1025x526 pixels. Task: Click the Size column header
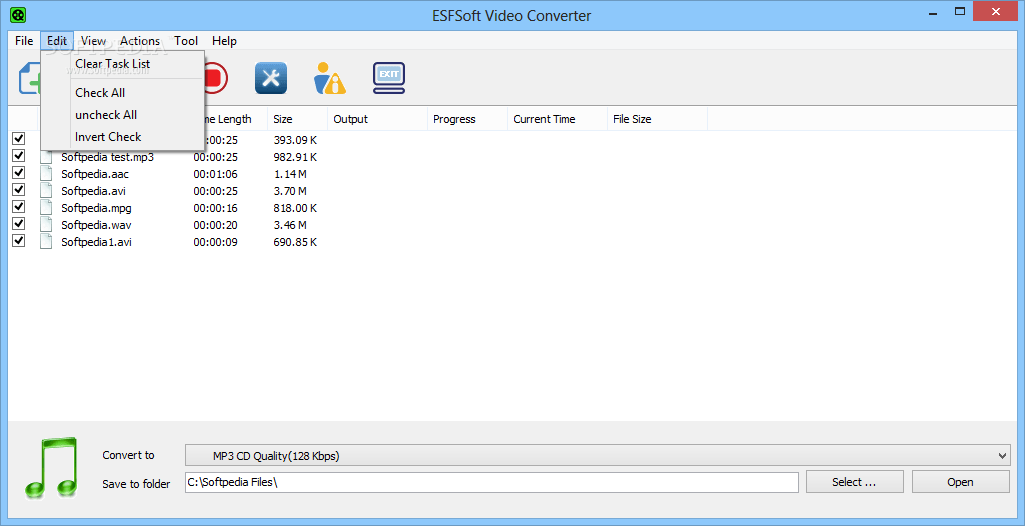(x=297, y=119)
